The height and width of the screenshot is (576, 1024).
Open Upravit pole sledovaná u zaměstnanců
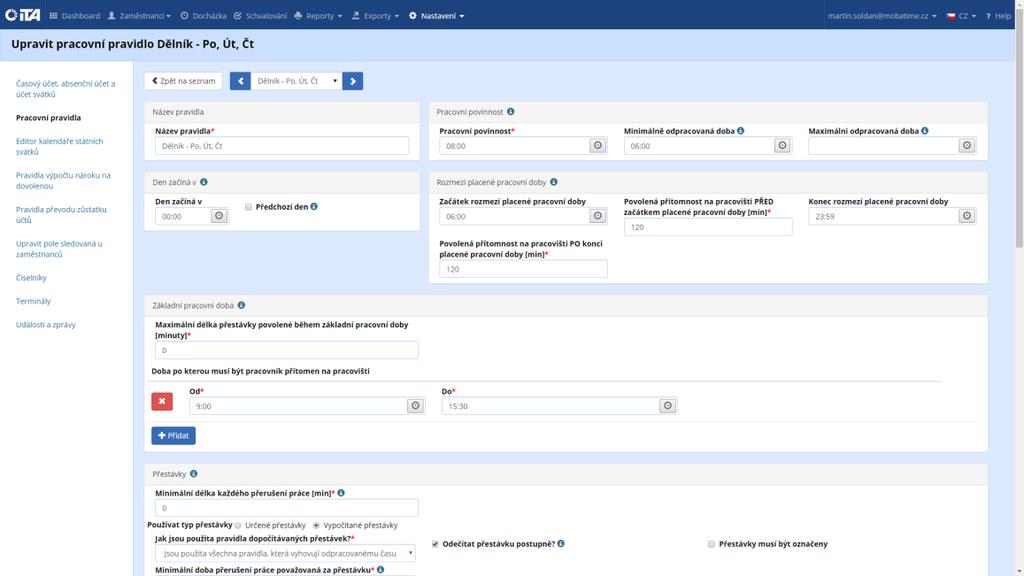(59, 249)
